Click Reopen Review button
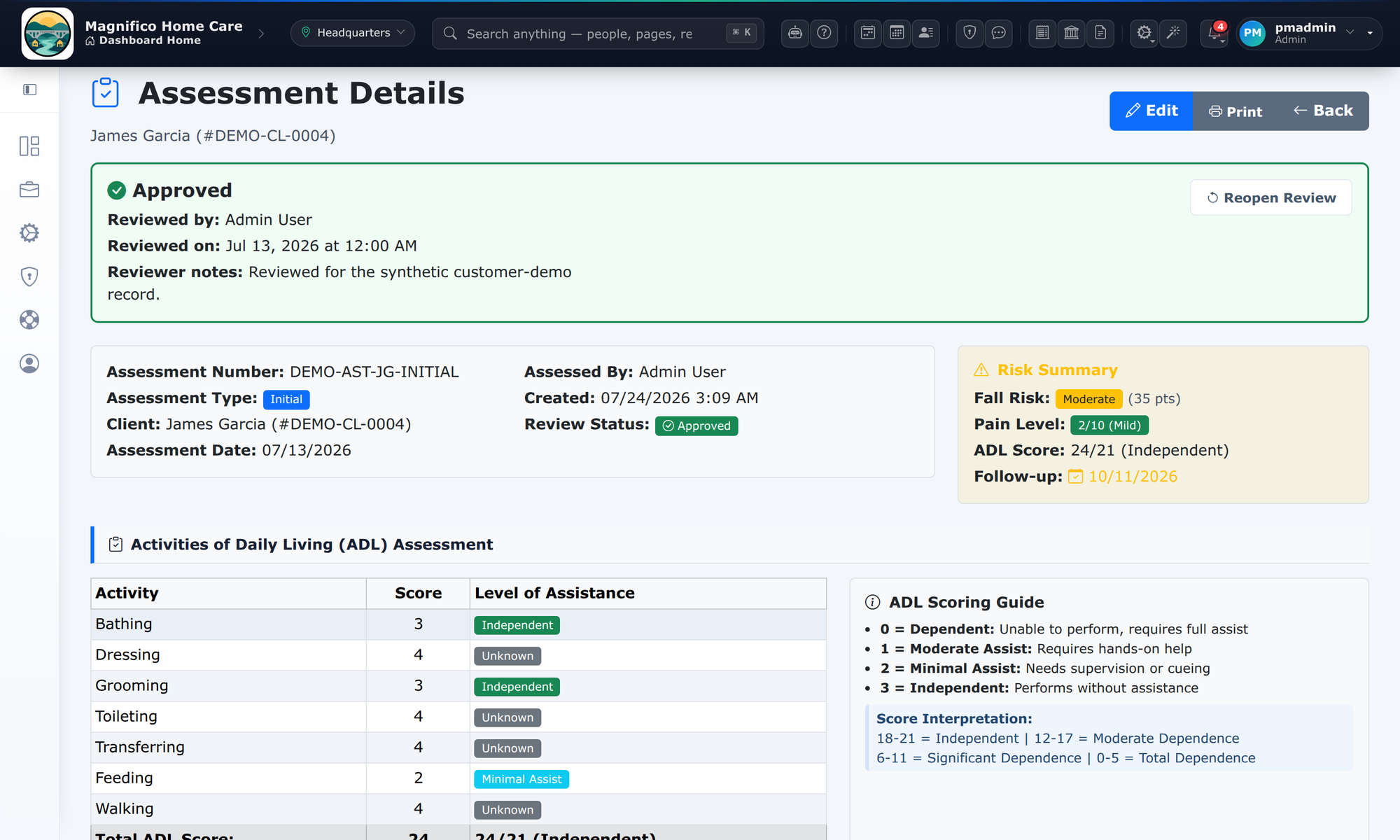 1271,198
